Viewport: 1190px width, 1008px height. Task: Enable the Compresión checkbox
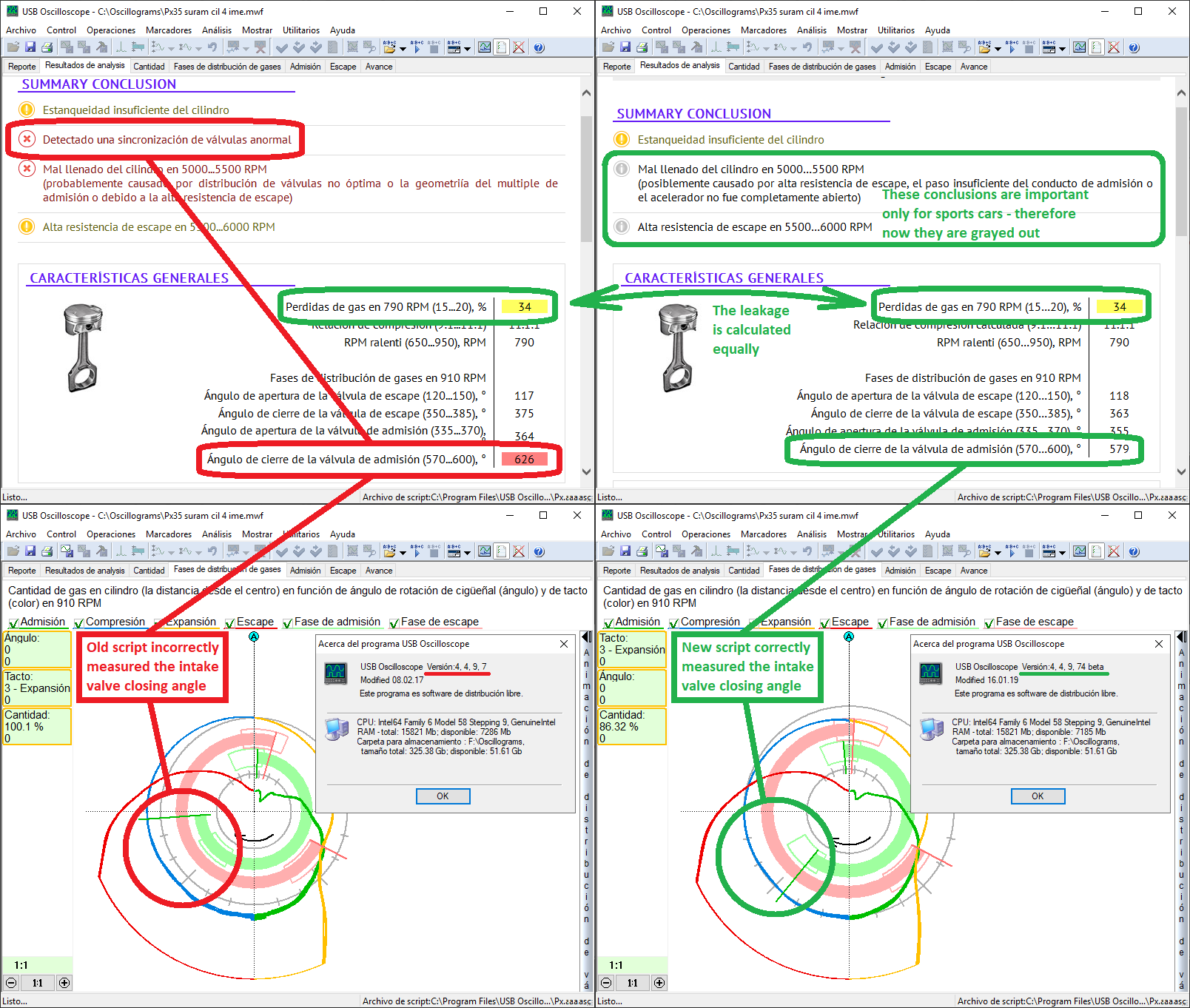point(78,622)
